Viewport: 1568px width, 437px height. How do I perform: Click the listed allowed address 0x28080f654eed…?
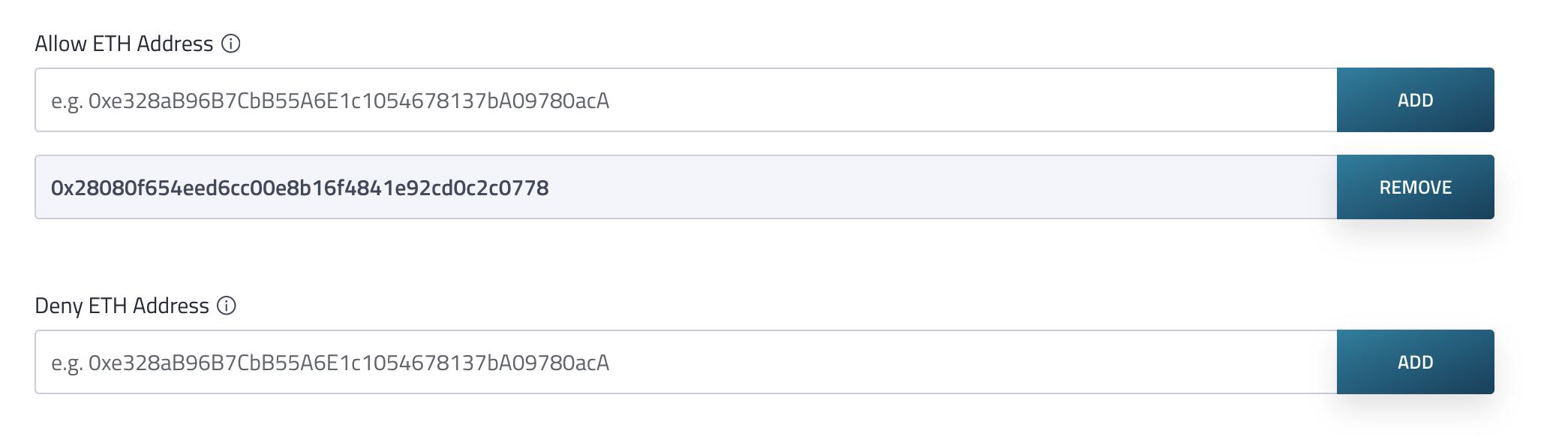[299, 188]
